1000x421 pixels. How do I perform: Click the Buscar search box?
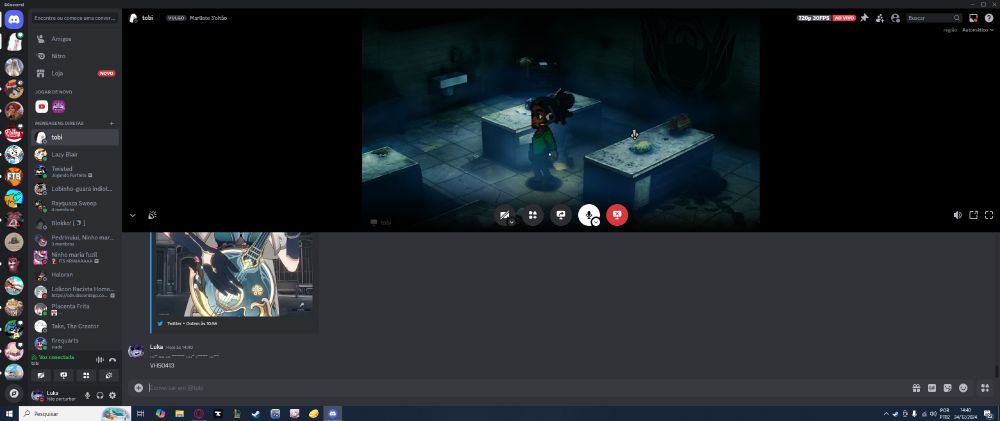point(934,18)
